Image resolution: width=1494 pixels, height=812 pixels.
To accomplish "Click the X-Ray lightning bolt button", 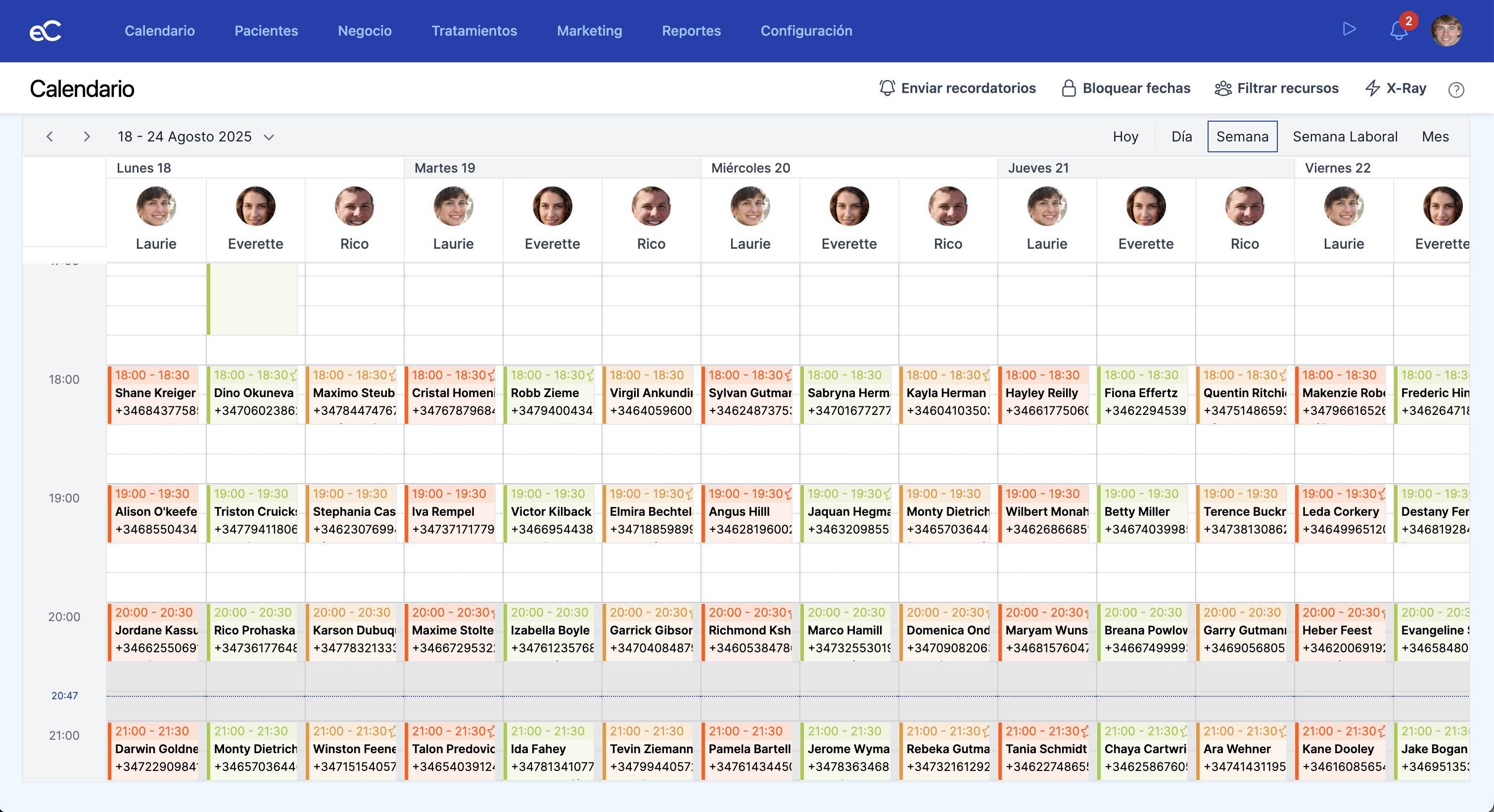I will click(x=1396, y=88).
